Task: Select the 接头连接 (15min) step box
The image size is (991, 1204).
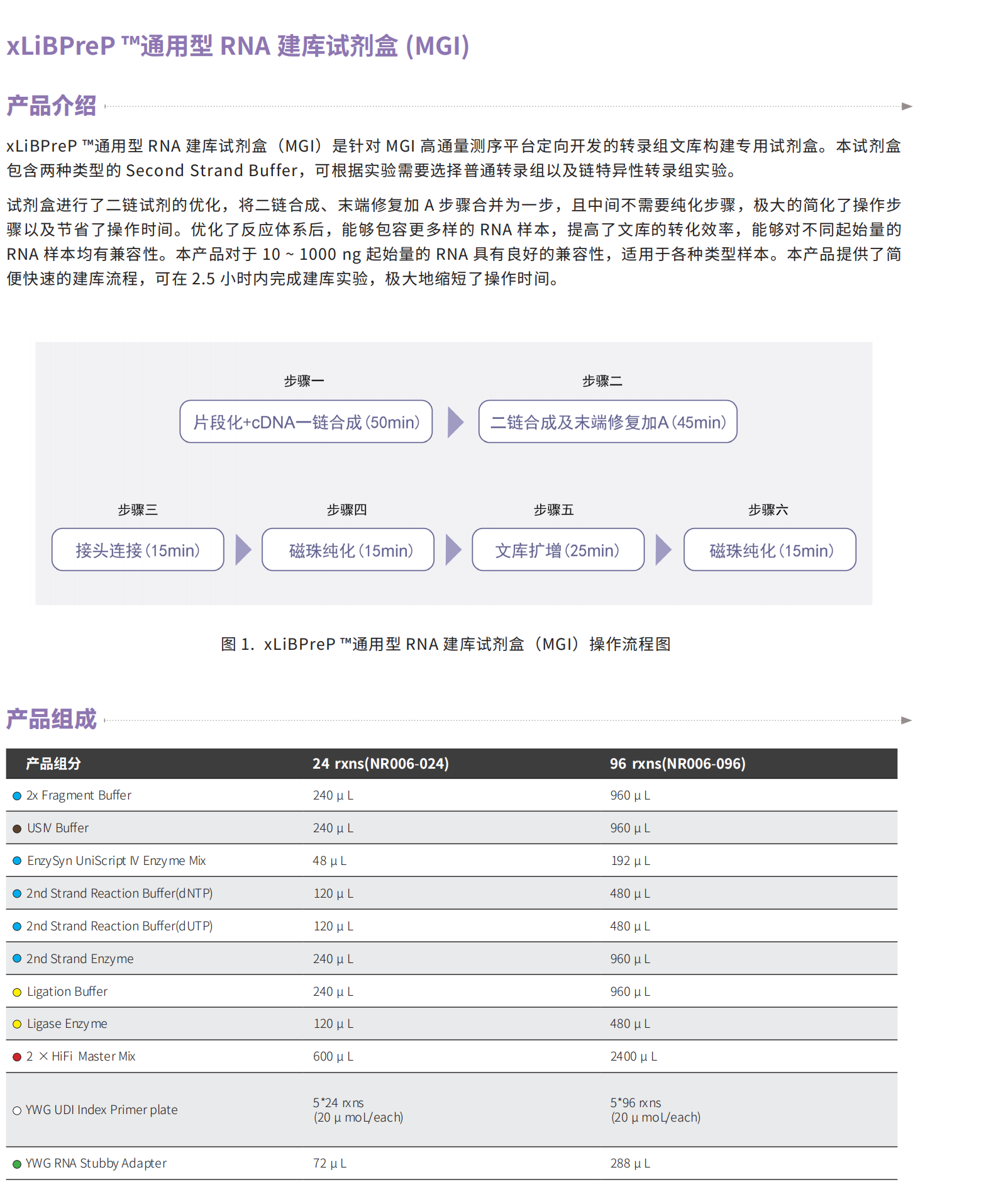Action: point(138,550)
